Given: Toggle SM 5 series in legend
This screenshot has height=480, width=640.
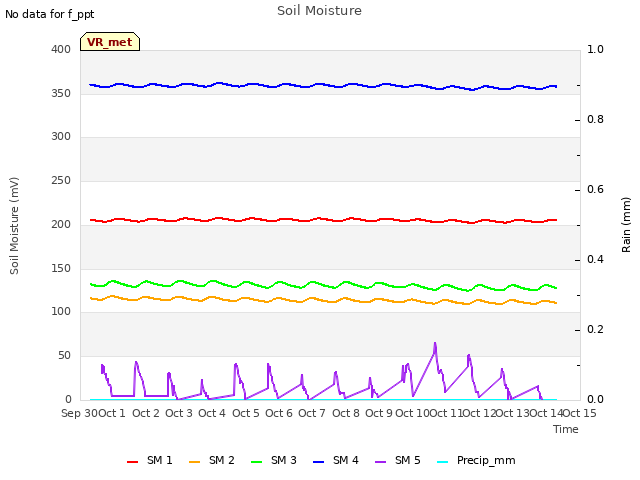Looking at the screenshot, I should click(398, 460).
